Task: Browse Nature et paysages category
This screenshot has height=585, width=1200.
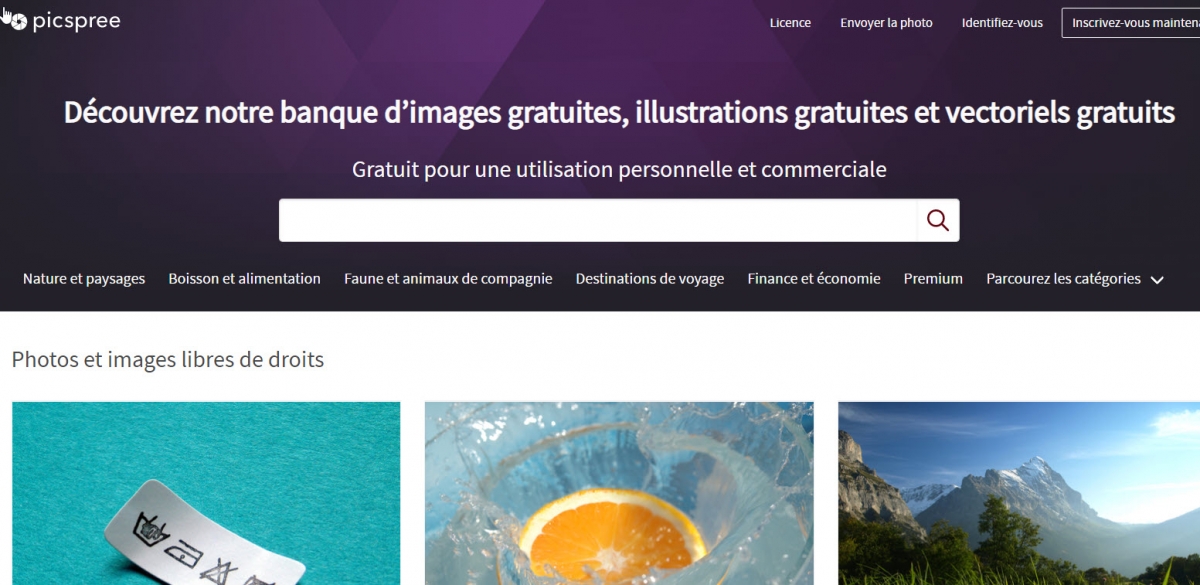Action: (x=84, y=279)
